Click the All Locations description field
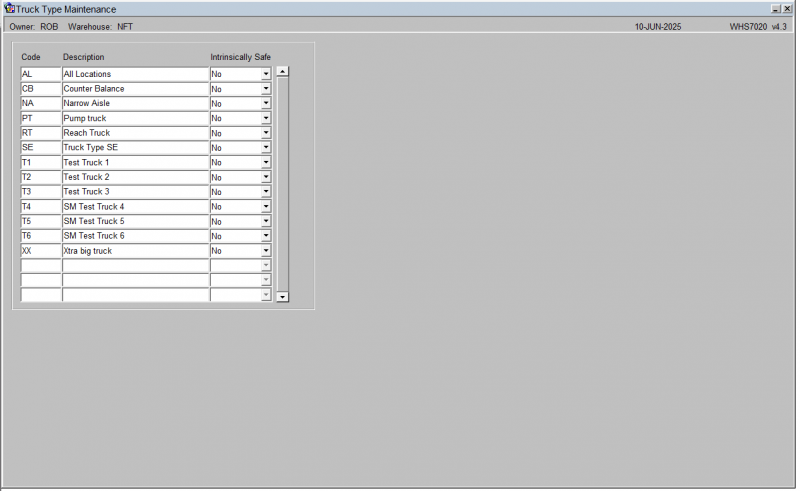This screenshot has height=491, width=800. pyautogui.click(x=135, y=74)
